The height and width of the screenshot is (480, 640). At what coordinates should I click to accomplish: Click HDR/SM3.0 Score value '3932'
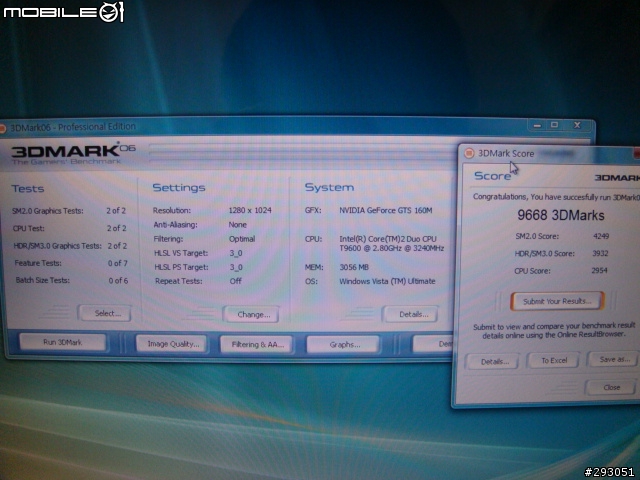(x=600, y=253)
